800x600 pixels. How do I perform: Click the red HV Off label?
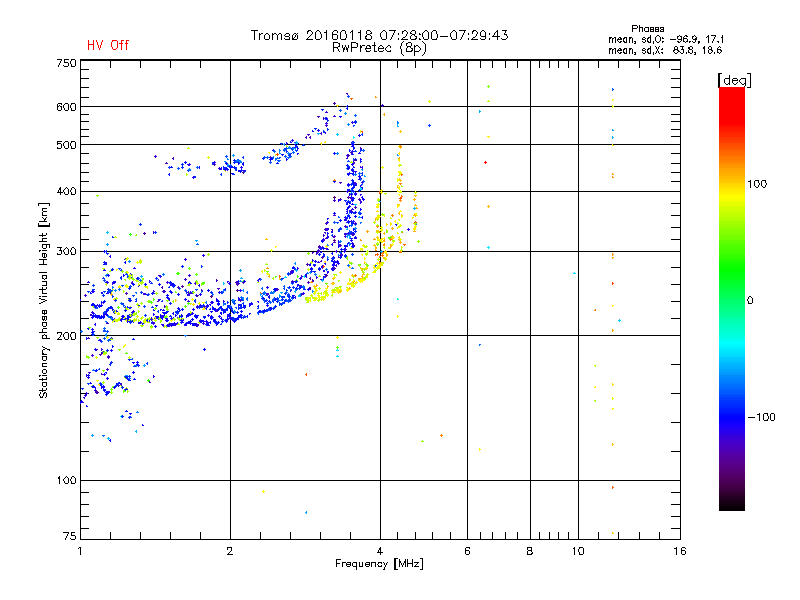pos(108,45)
